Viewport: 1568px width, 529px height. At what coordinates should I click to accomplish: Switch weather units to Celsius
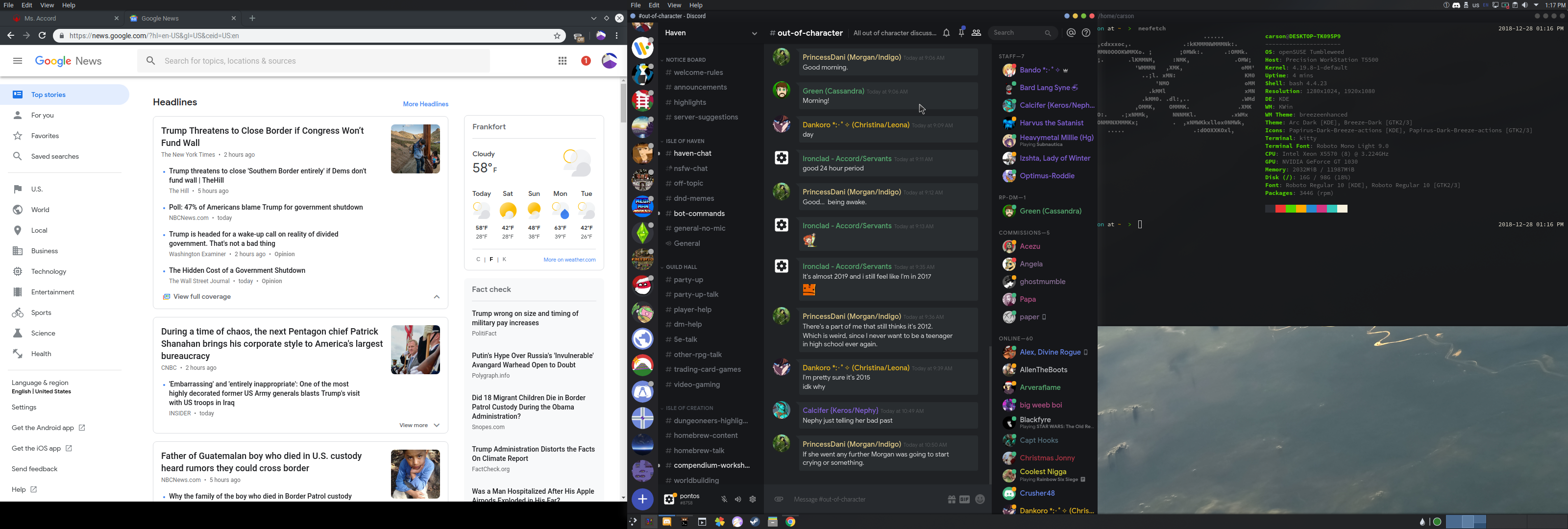478,260
